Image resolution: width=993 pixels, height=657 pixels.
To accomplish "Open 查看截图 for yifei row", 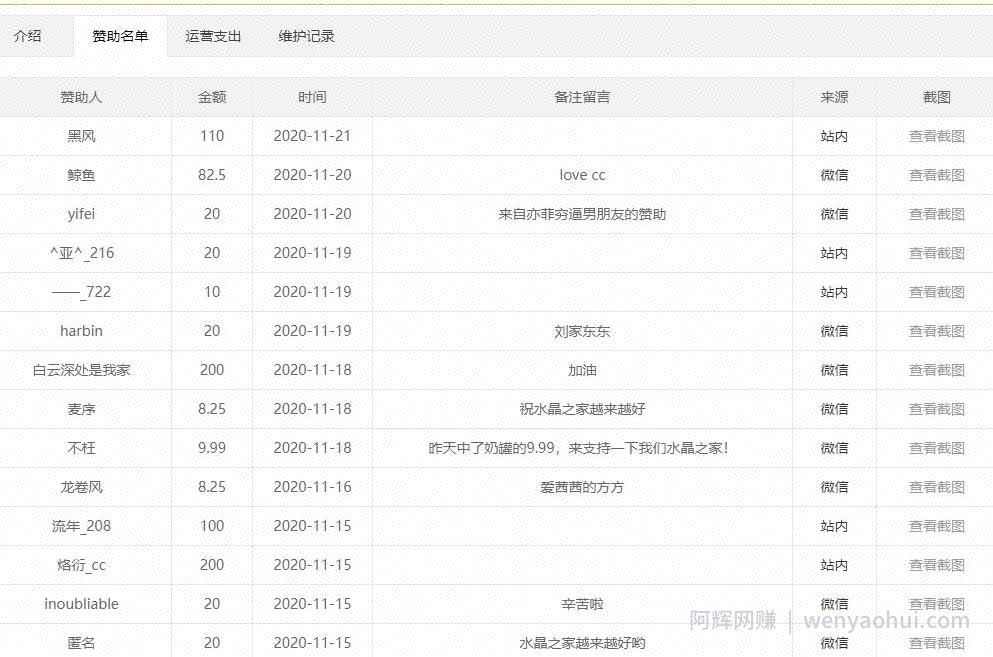I will tap(937, 214).
